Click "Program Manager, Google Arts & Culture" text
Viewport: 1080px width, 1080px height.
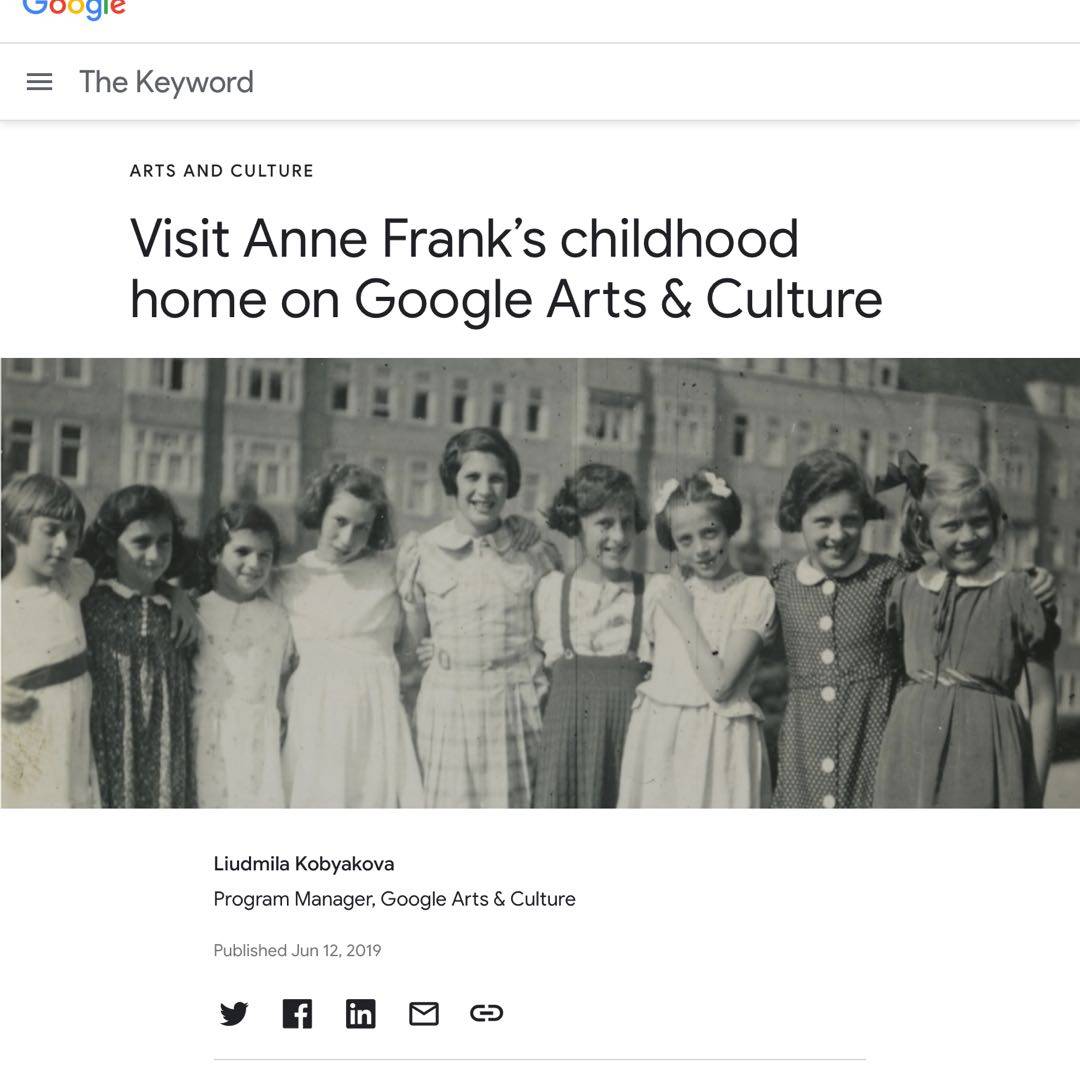(x=394, y=899)
